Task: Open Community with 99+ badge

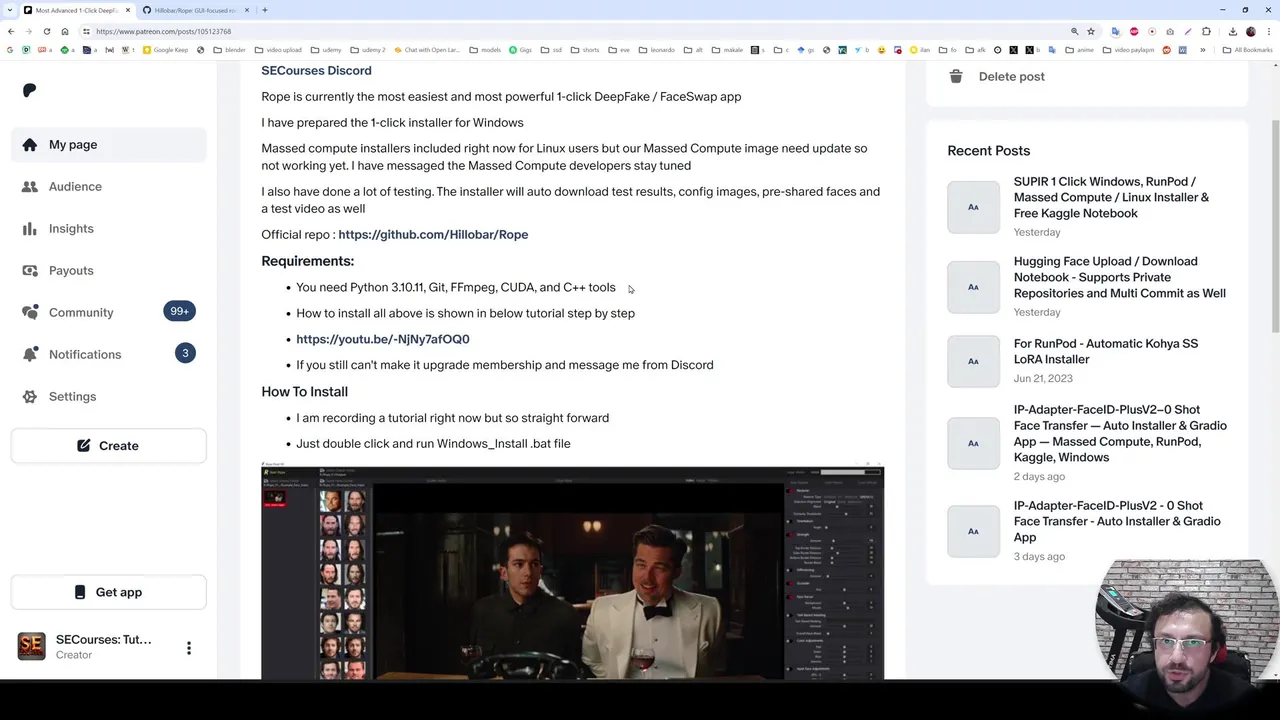Action: [x=108, y=312]
